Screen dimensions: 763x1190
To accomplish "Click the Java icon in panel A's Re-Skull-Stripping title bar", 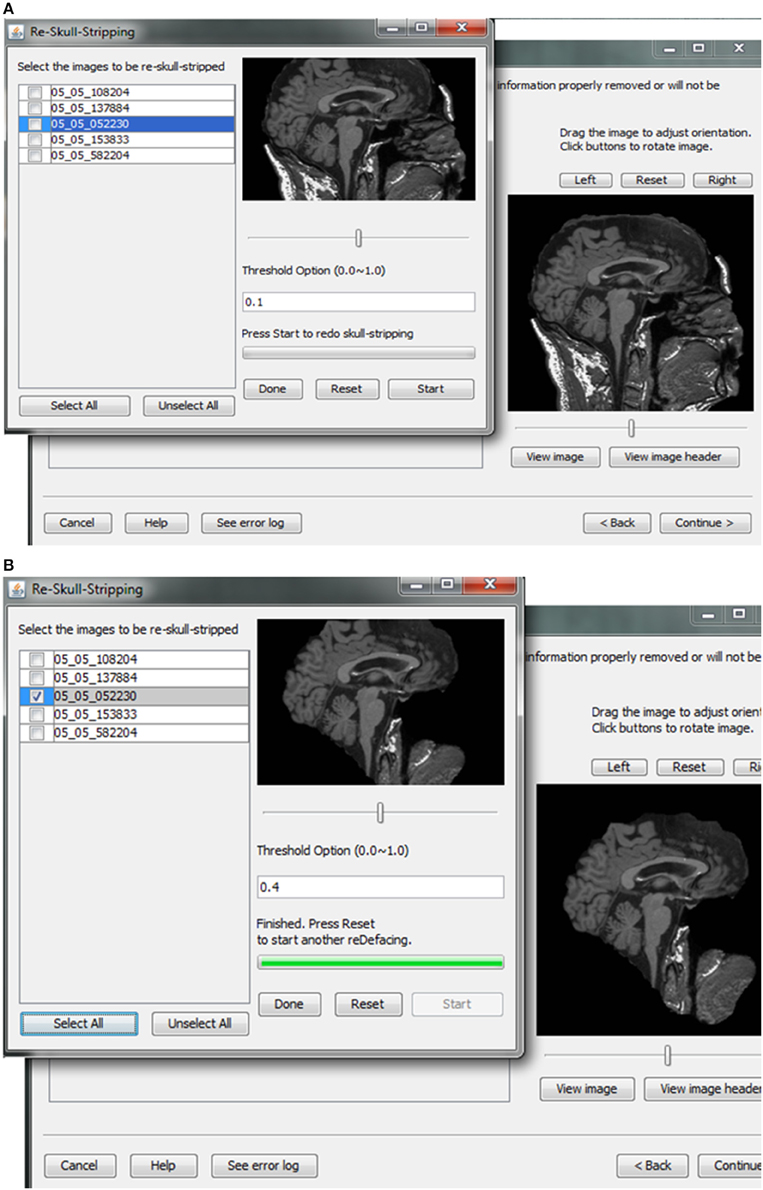I will point(16,32).
